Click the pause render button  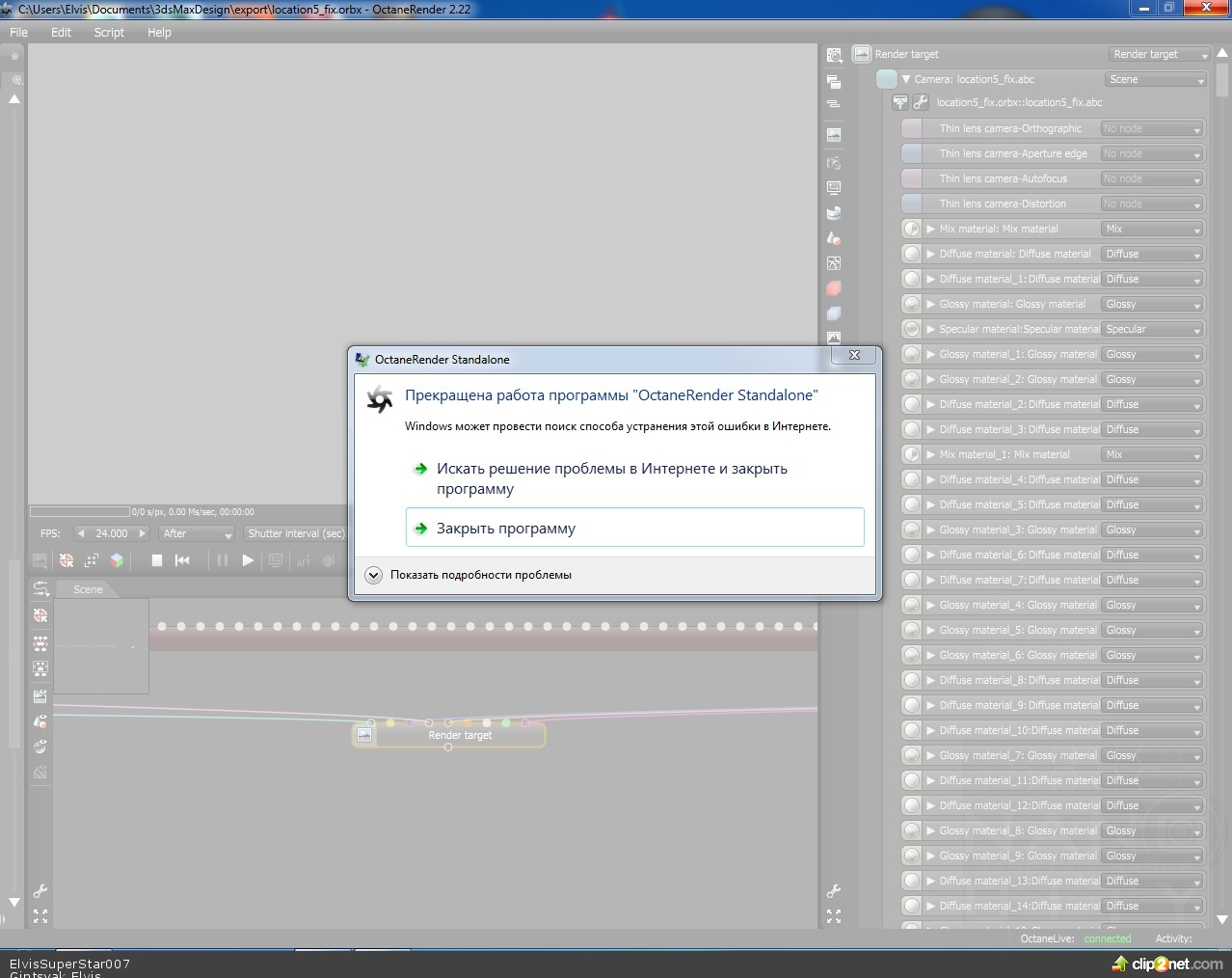(223, 560)
